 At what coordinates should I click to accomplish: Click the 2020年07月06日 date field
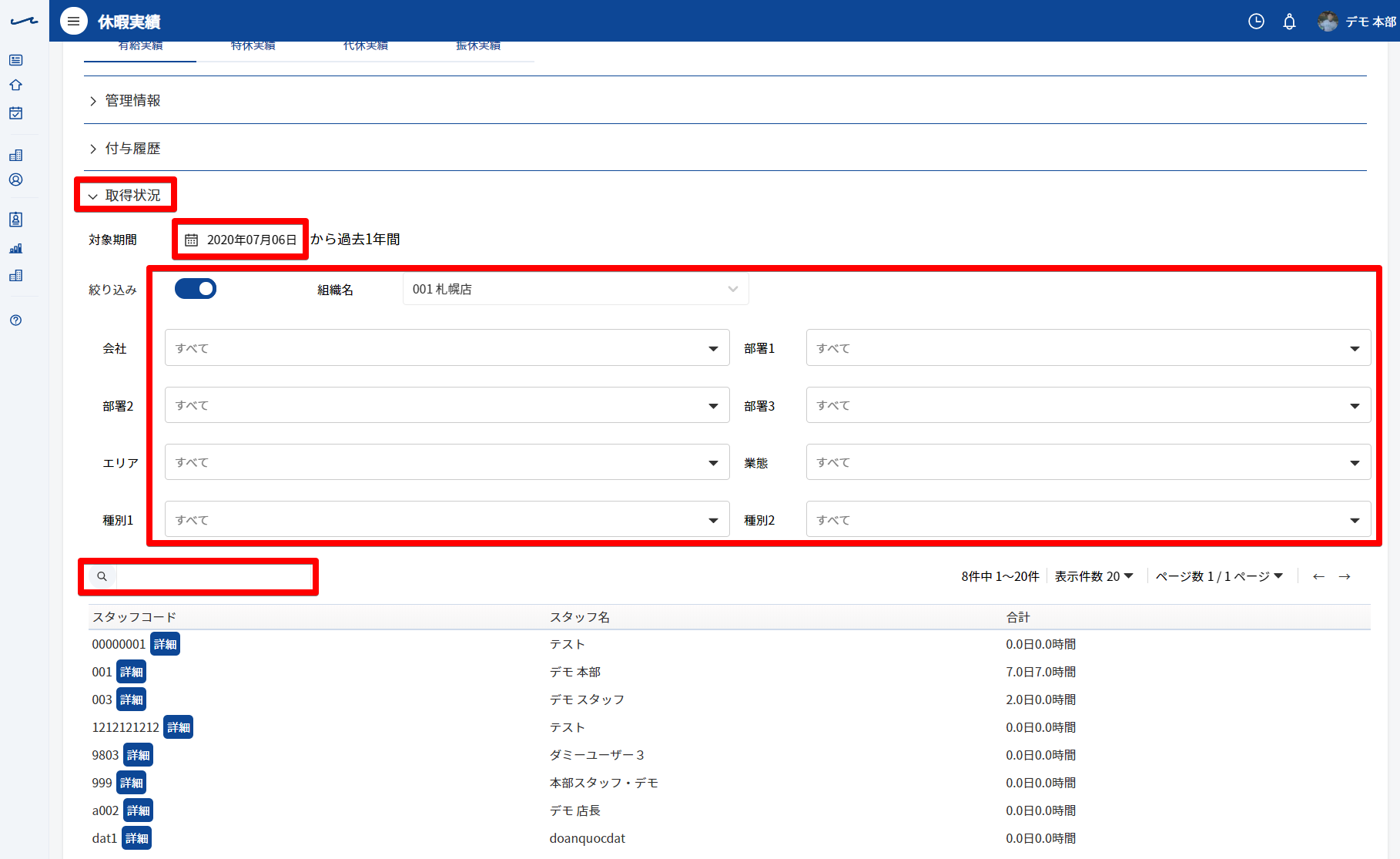[x=241, y=240]
